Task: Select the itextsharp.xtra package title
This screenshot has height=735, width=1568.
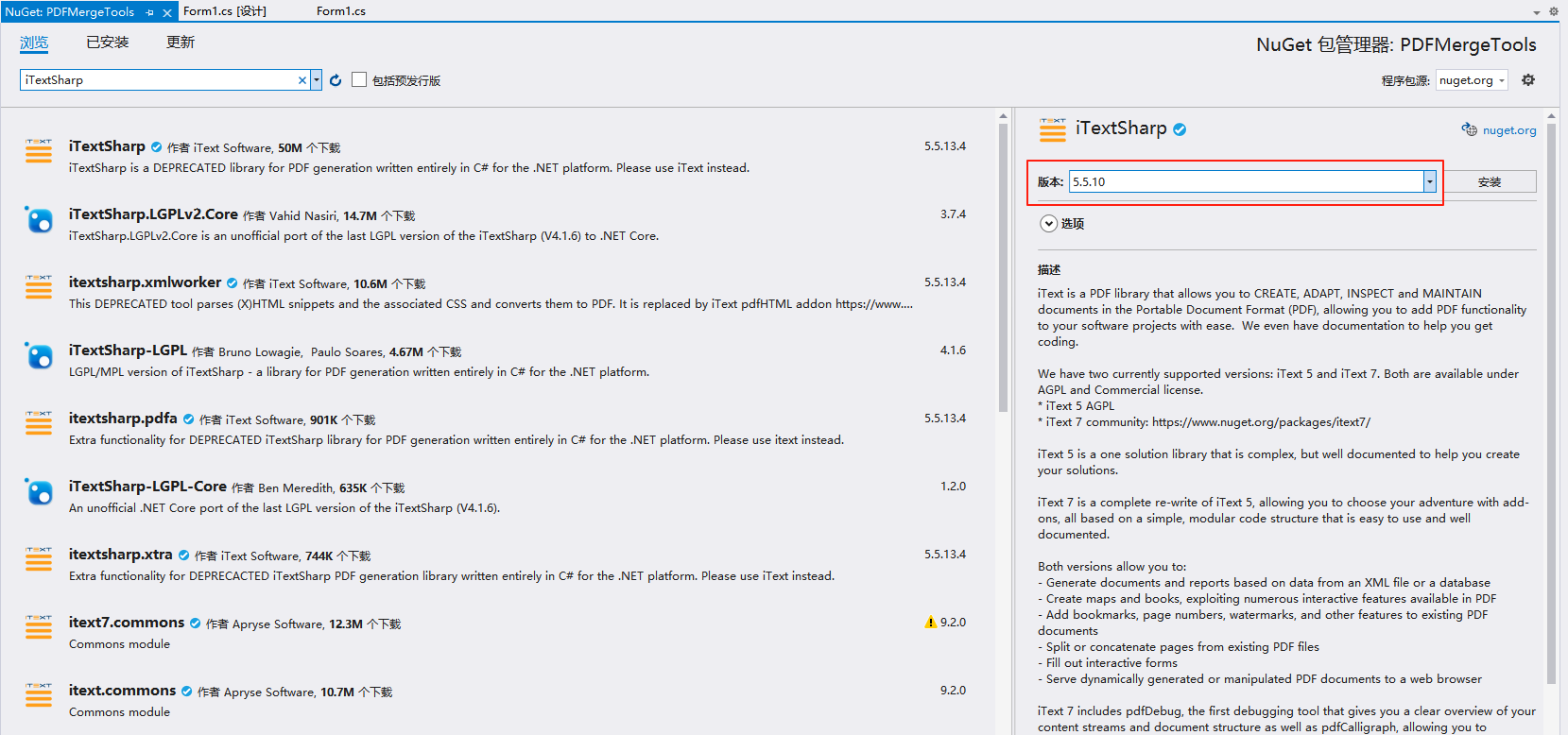Action: coord(120,555)
